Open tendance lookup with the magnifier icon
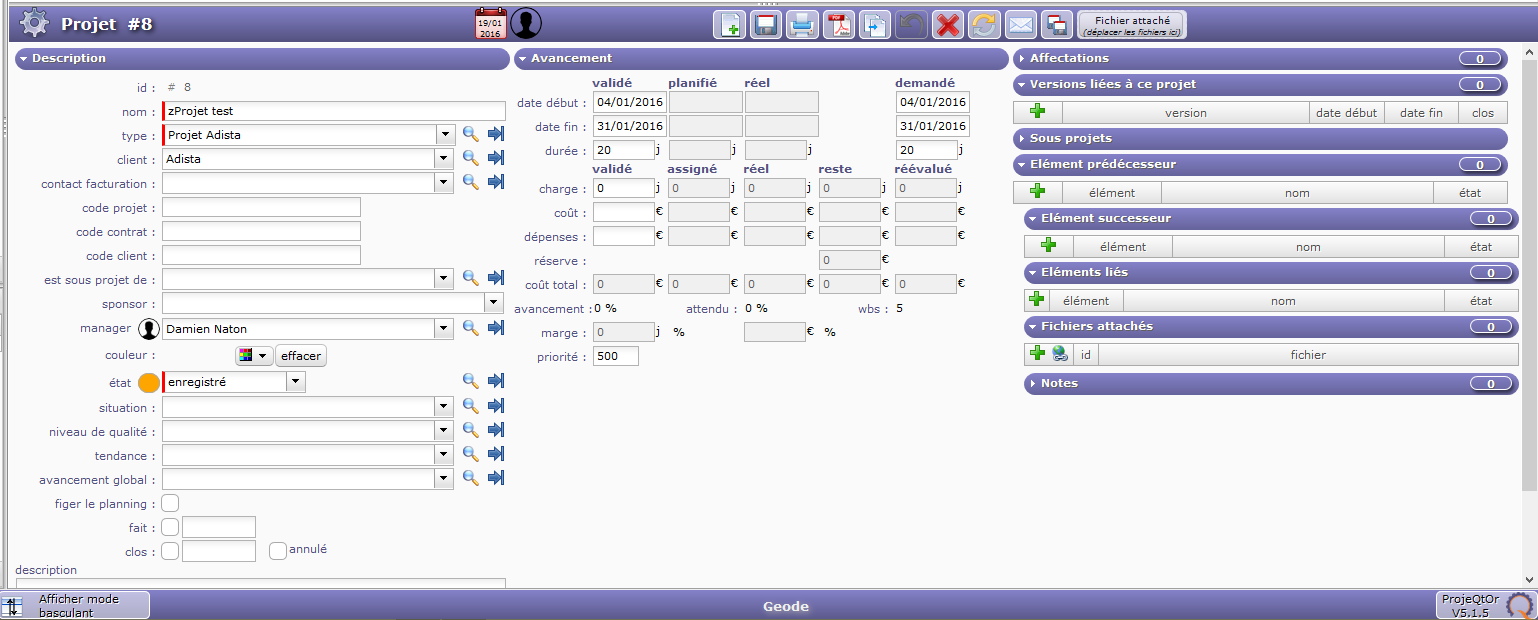The height and width of the screenshot is (620, 1538). pyautogui.click(x=471, y=454)
